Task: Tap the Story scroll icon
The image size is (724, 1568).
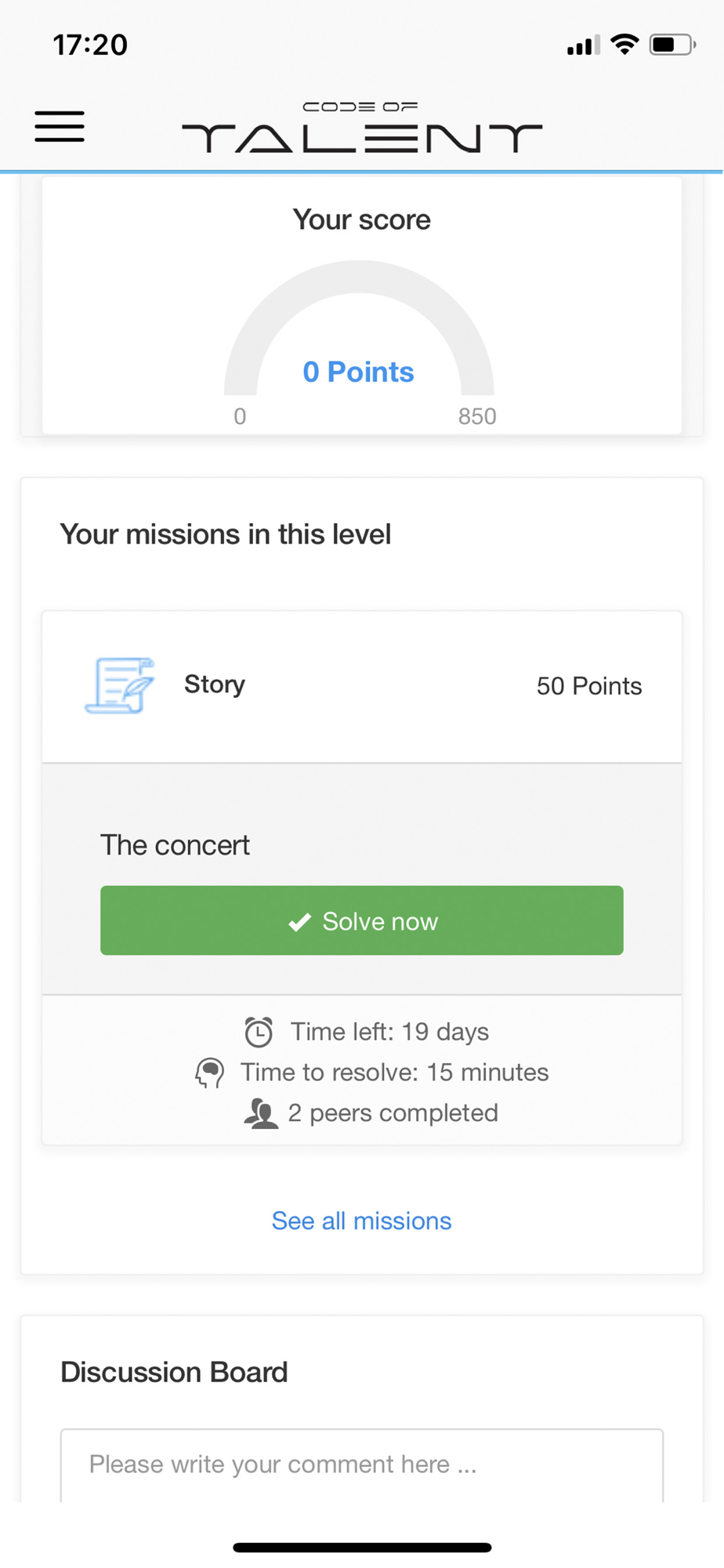Action: (120, 686)
